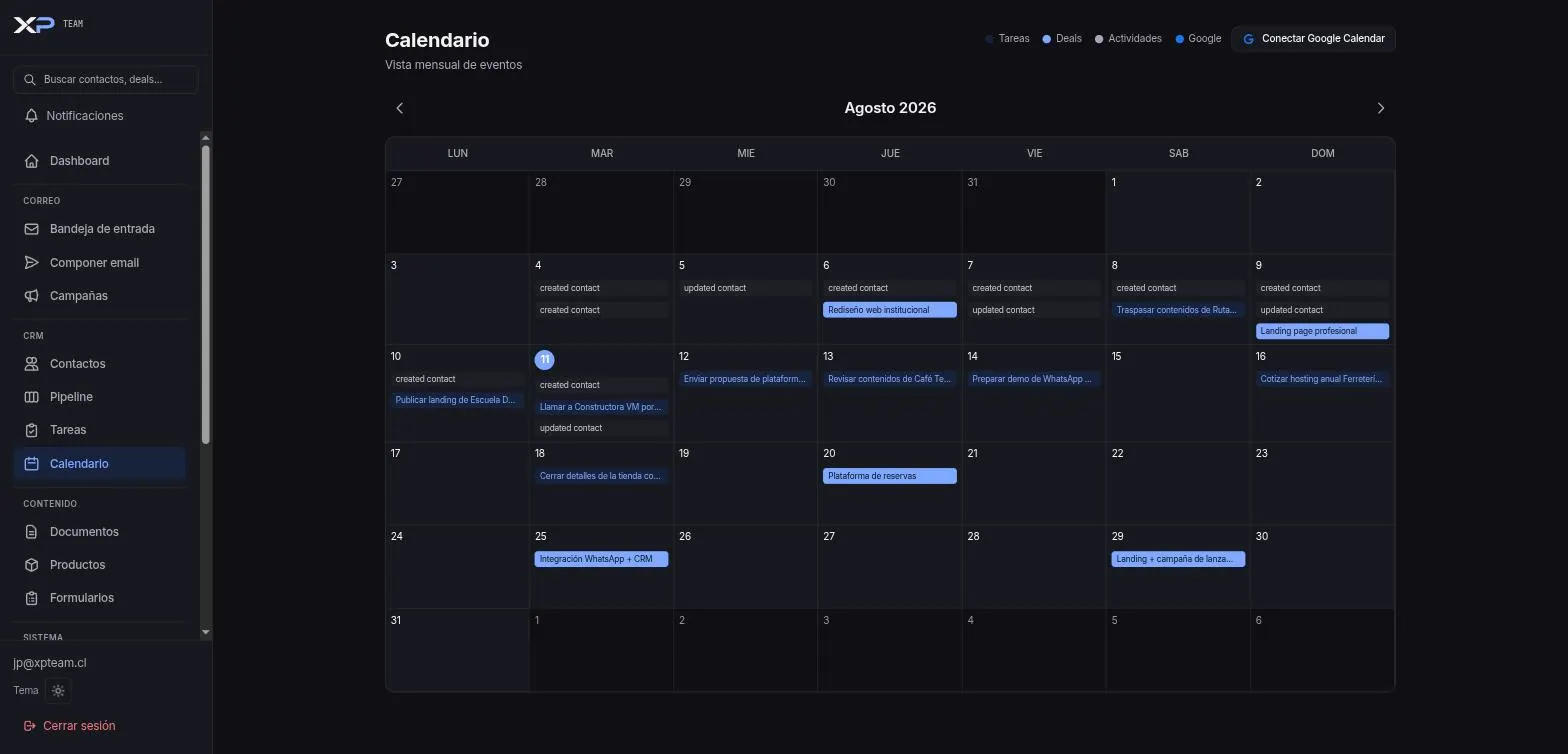This screenshot has width=1568, height=754.
Task: Click the Dashboard home icon
Action: point(32,161)
